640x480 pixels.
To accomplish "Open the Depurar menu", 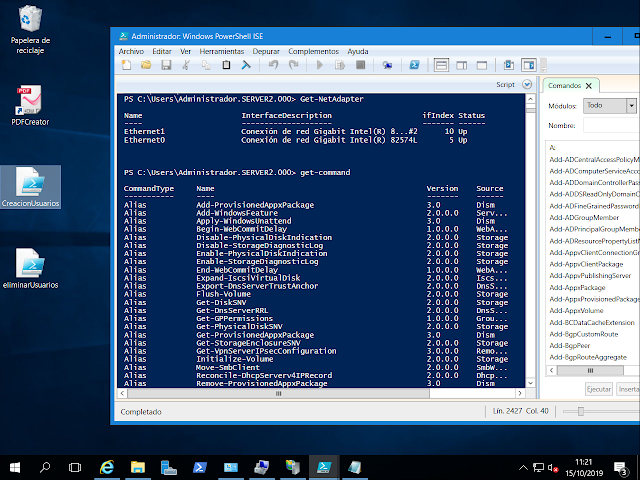I will (266, 51).
